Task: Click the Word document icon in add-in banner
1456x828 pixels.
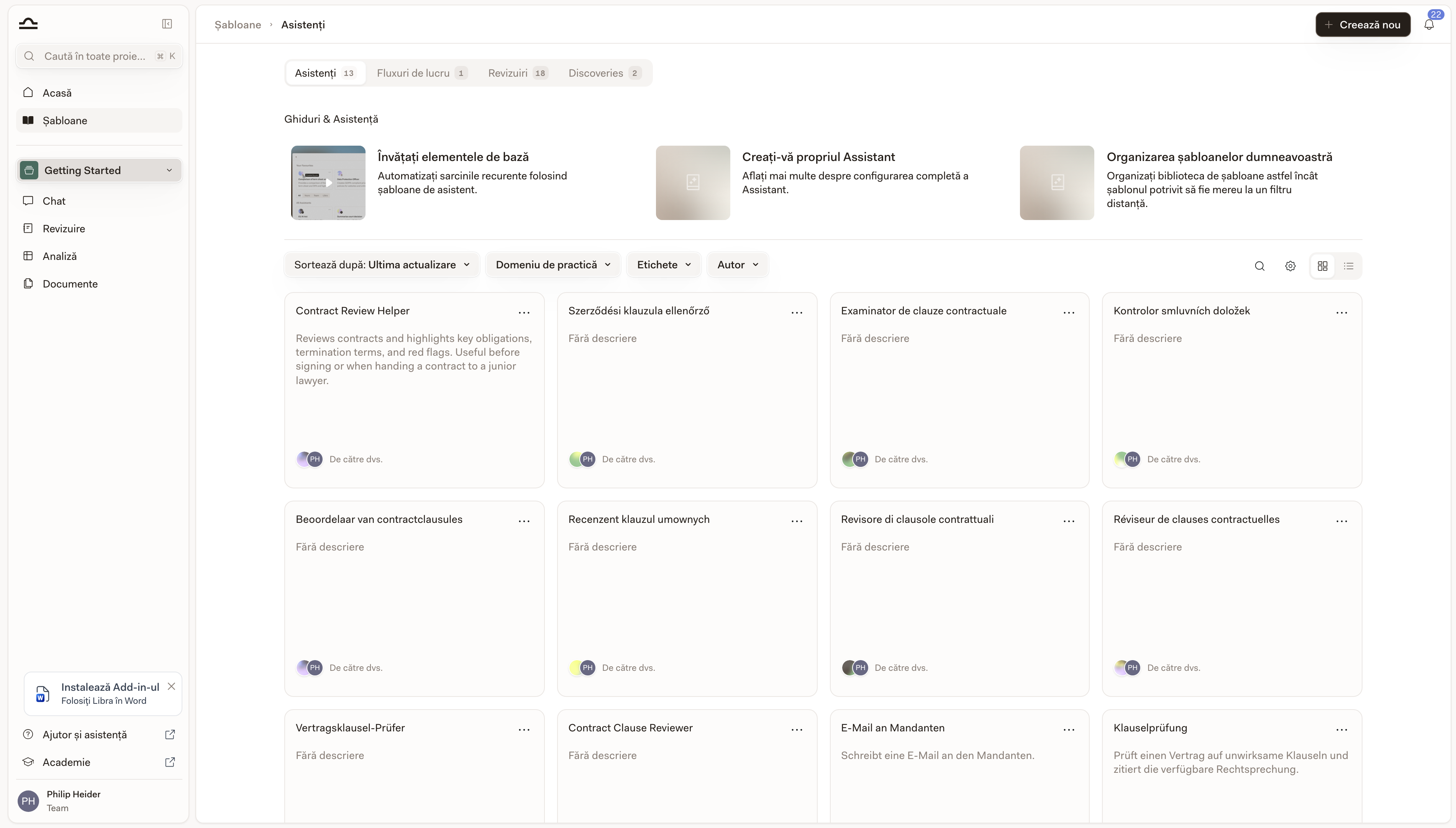Action: (42, 694)
